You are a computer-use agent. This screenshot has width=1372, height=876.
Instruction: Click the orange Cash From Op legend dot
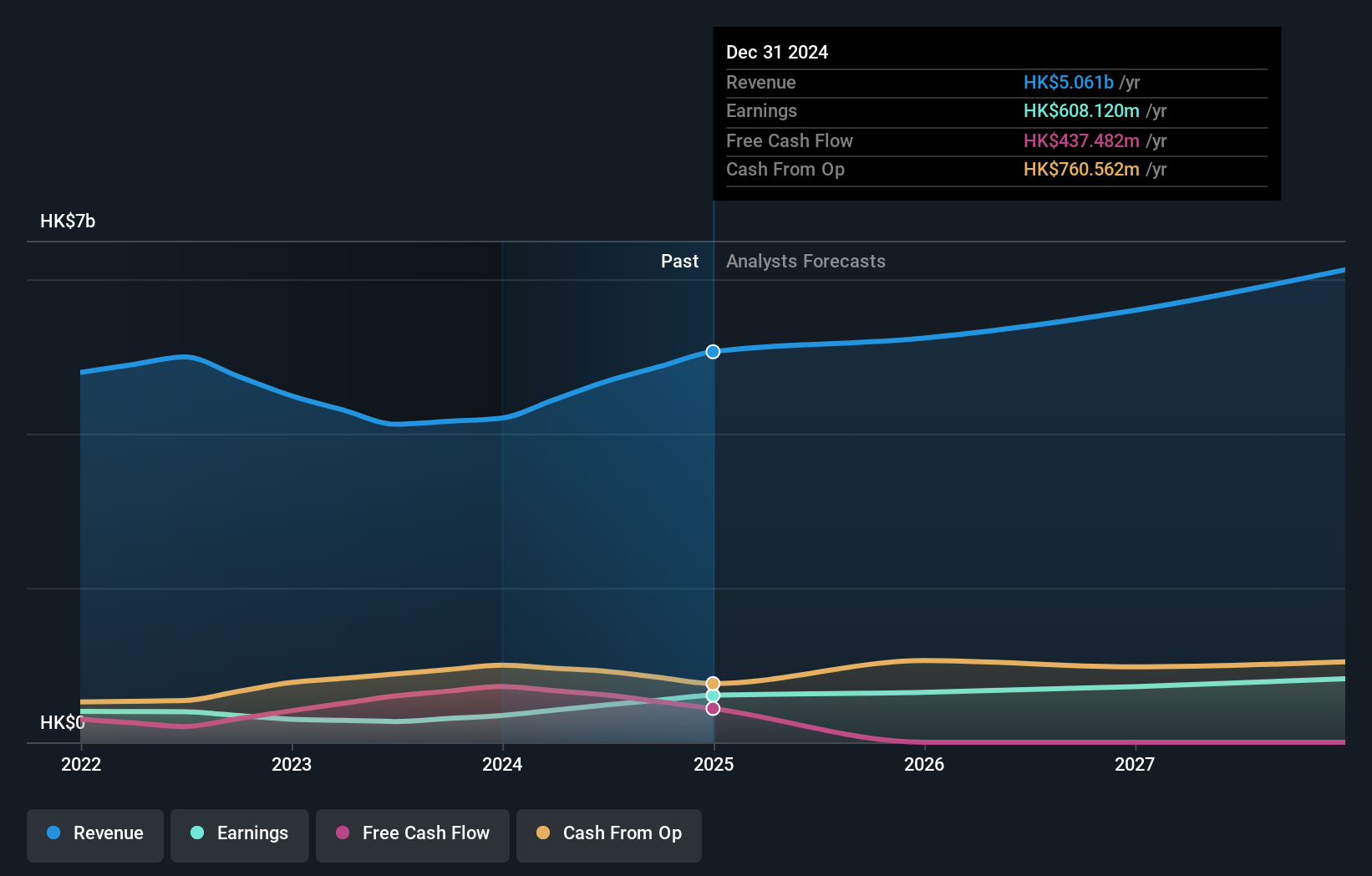point(543,833)
